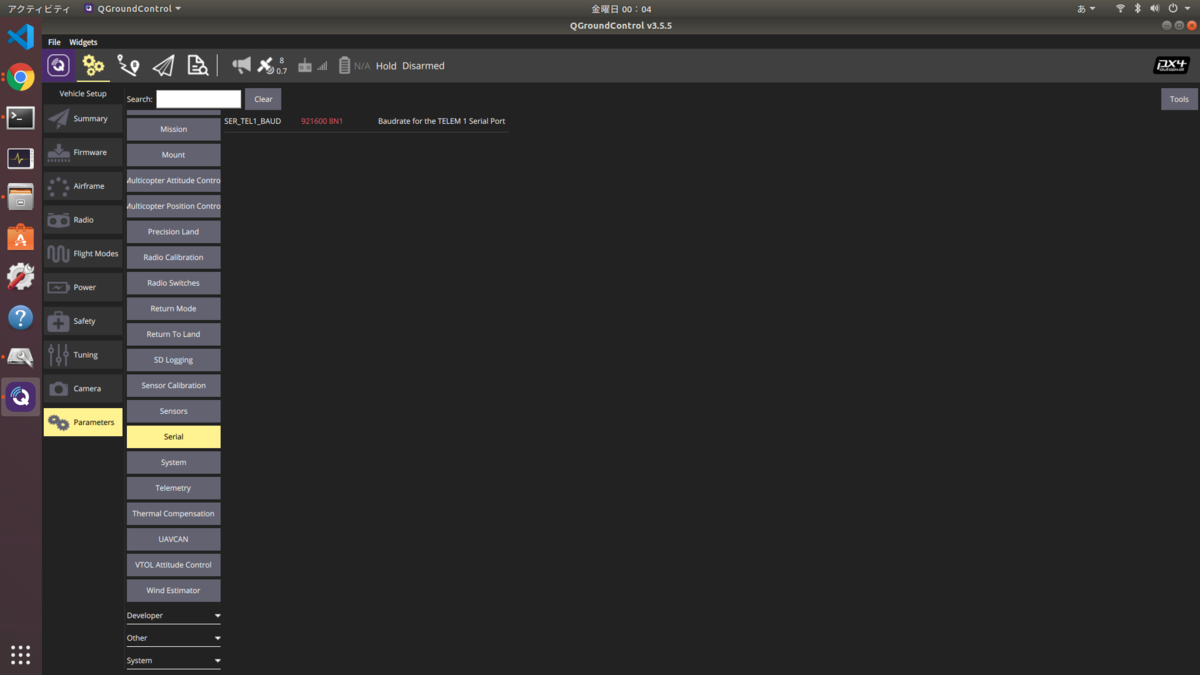1200x675 pixels.
Task: Open Activities overview
Action: 39,8
